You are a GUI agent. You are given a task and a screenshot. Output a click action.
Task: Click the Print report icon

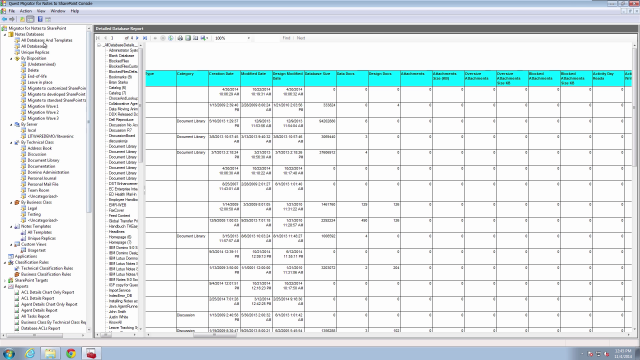[x=180, y=38]
